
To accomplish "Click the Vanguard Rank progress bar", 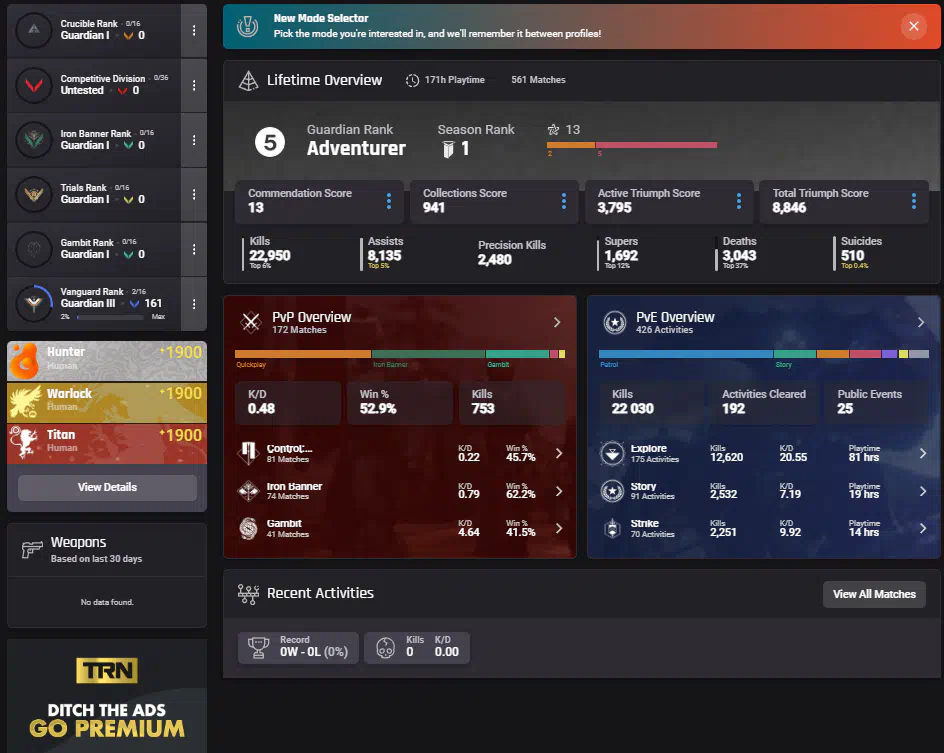I will [110, 317].
